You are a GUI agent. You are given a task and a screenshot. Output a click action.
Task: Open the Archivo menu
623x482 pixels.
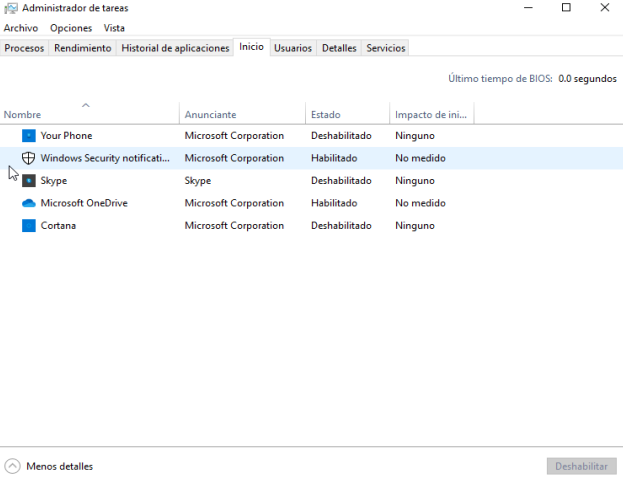coord(20,28)
